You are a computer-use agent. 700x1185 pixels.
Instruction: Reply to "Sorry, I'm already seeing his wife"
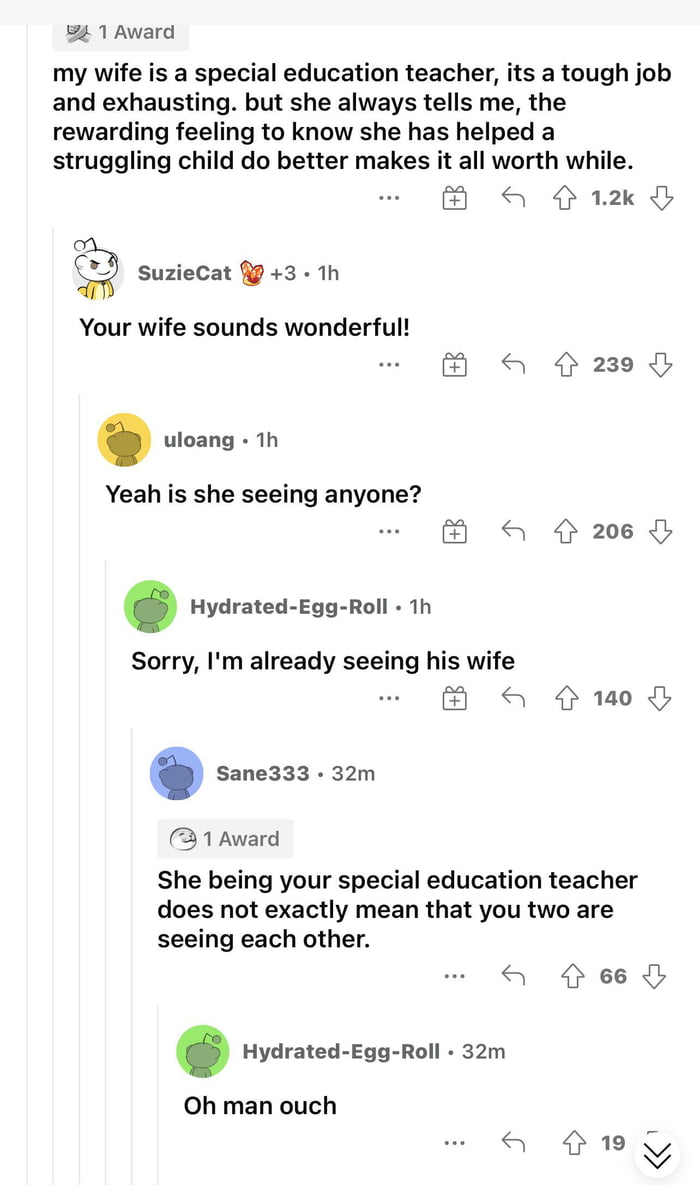[513, 698]
